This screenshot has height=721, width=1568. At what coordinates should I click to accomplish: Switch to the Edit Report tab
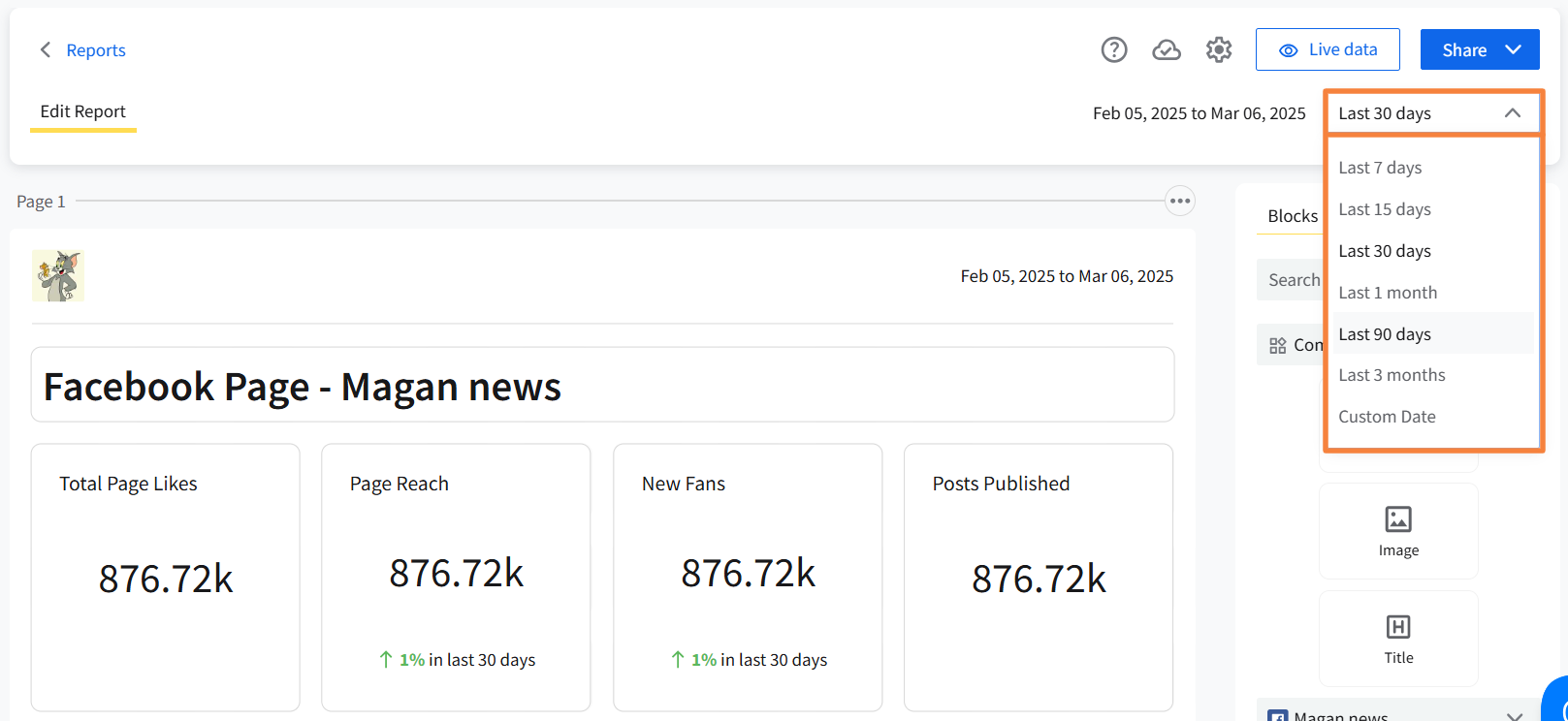82,111
